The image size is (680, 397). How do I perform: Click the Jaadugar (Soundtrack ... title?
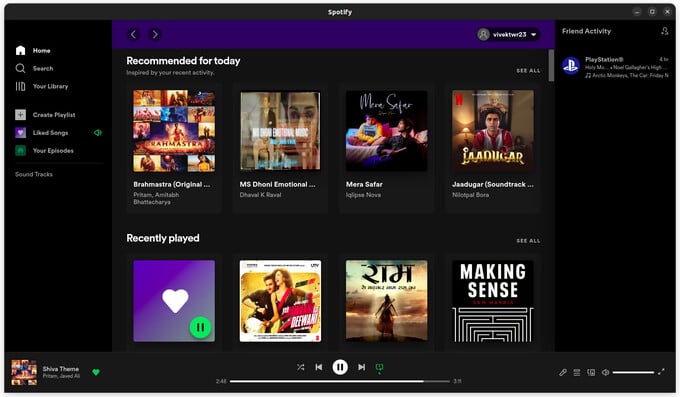pyautogui.click(x=493, y=184)
